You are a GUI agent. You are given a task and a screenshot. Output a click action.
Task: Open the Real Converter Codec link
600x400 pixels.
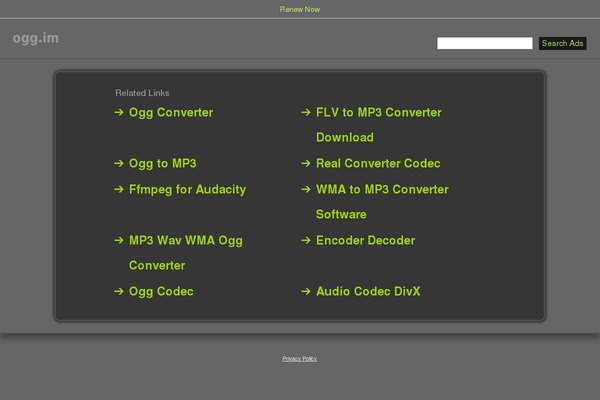pos(378,163)
